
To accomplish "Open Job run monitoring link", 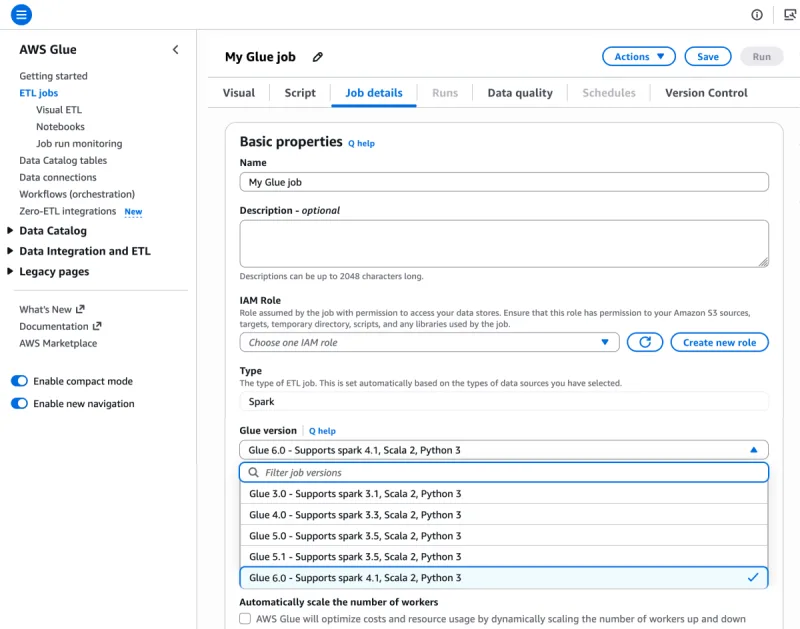I will 79,143.
